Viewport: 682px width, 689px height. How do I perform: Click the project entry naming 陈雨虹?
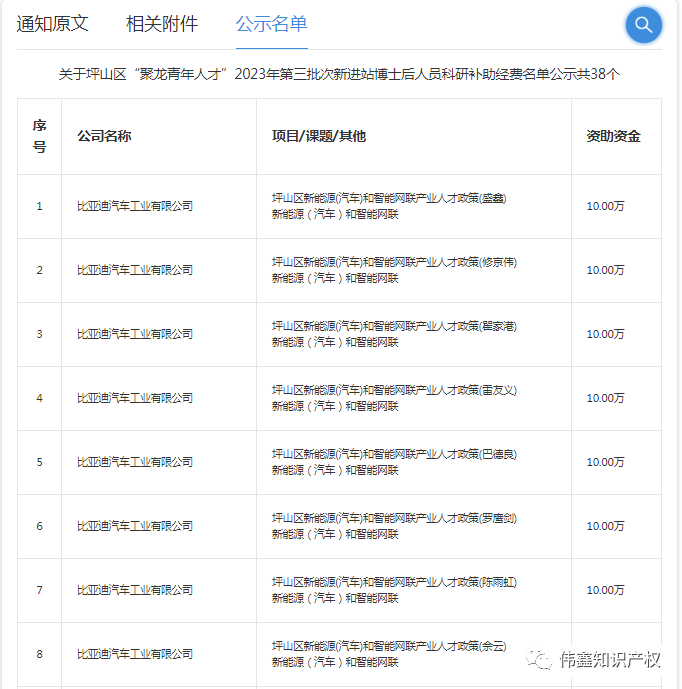click(394, 590)
